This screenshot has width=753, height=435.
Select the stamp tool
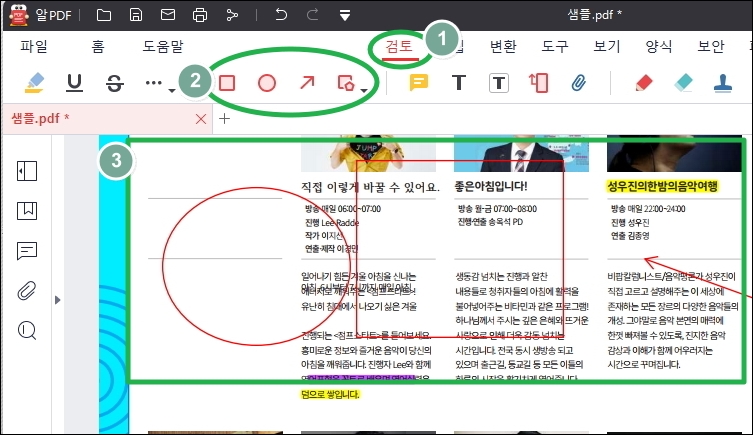tap(723, 83)
